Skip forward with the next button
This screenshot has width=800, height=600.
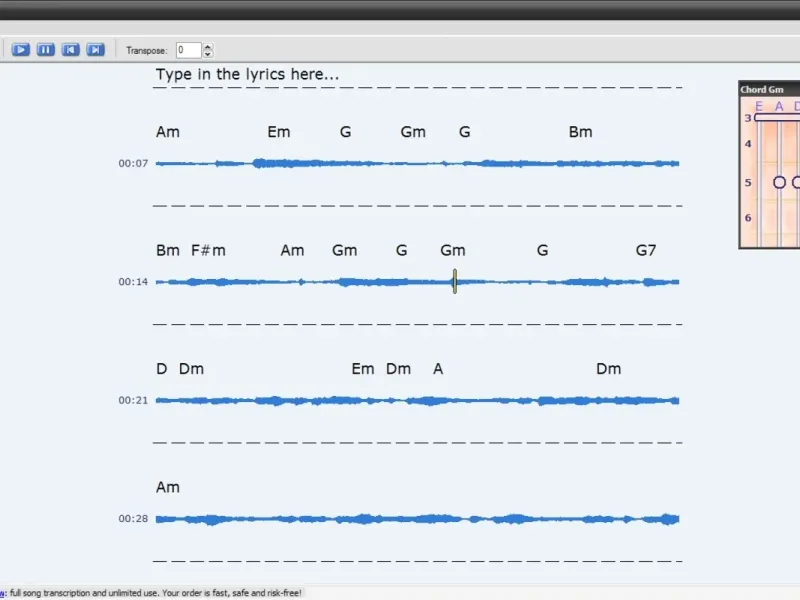tap(95, 49)
